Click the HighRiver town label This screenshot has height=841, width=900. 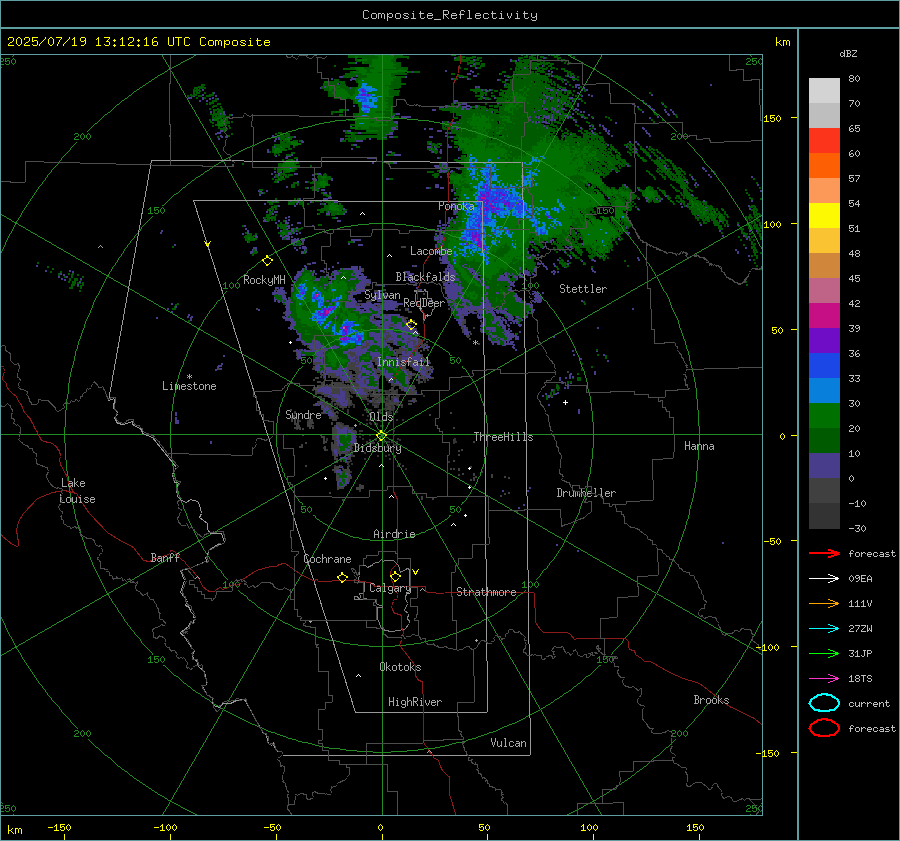pyautogui.click(x=415, y=702)
